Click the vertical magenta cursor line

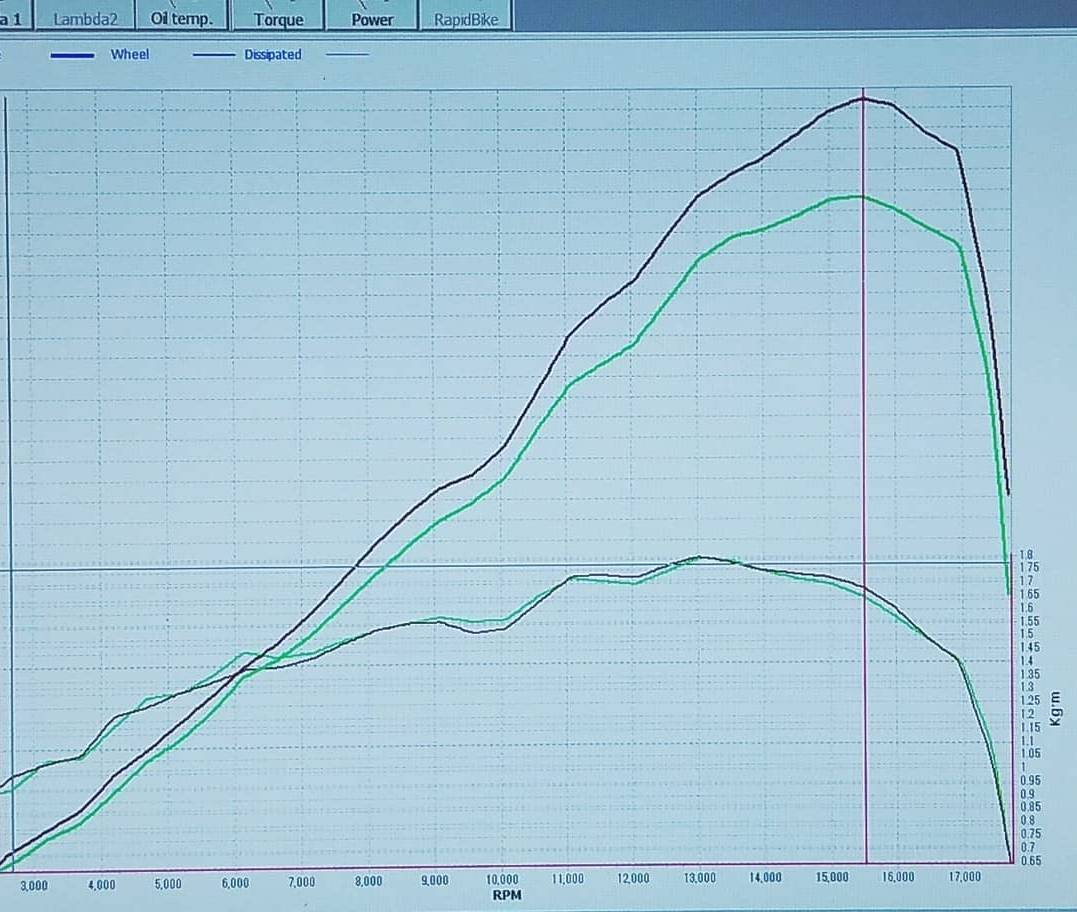click(865, 400)
